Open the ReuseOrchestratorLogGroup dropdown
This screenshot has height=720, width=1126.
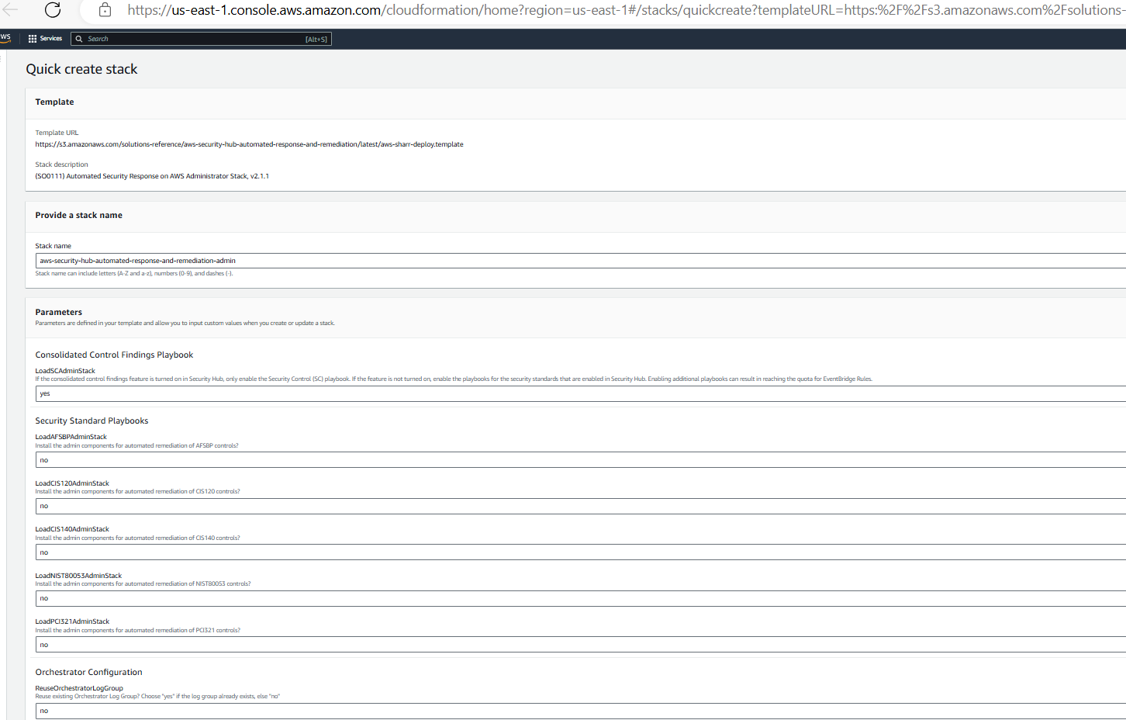tap(580, 711)
